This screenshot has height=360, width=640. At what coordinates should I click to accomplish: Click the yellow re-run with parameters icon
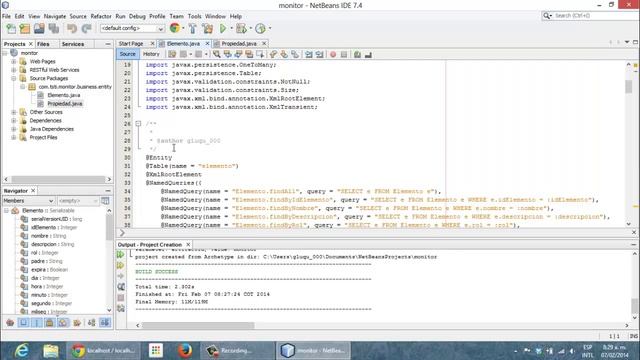tap(120, 265)
